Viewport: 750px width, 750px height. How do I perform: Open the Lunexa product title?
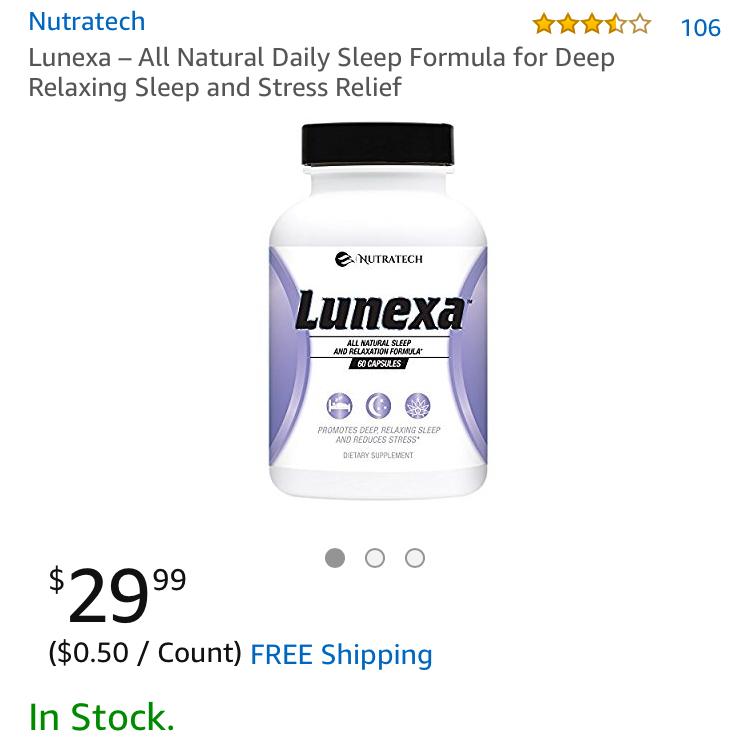[321, 72]
